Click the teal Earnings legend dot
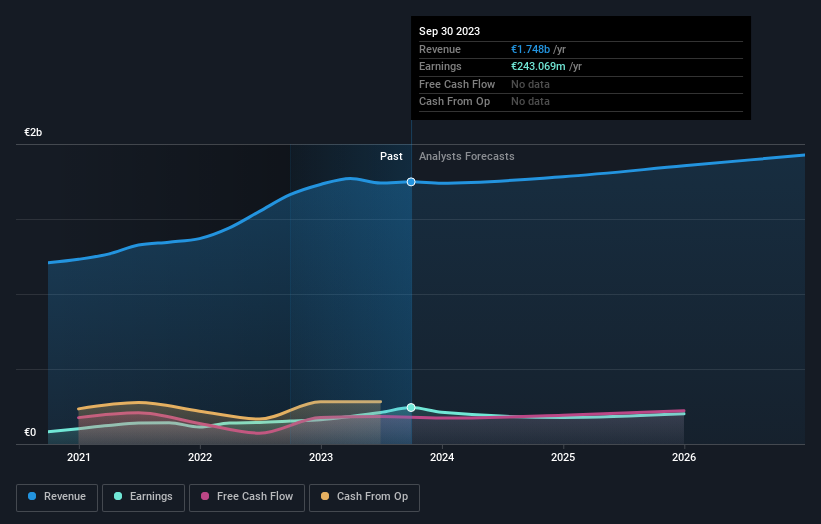 pos(118,496)
